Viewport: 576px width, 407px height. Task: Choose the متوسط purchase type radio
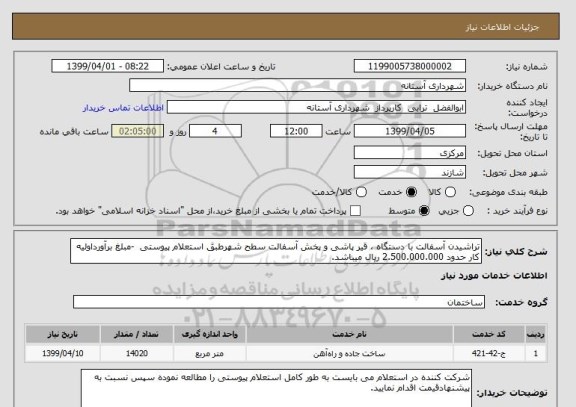click(424, 211)
